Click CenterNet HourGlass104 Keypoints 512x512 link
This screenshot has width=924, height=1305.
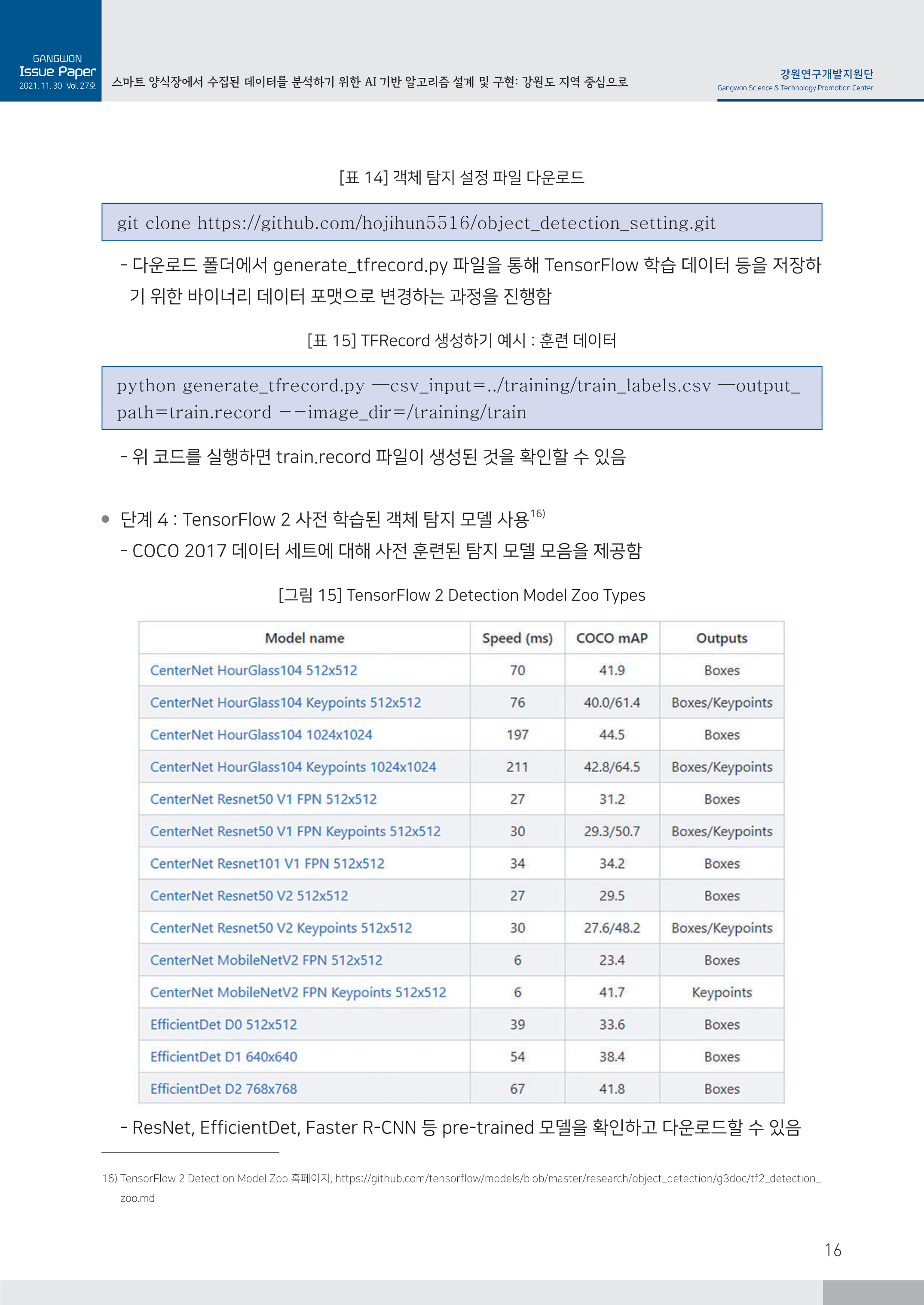[x=285, y=702]
